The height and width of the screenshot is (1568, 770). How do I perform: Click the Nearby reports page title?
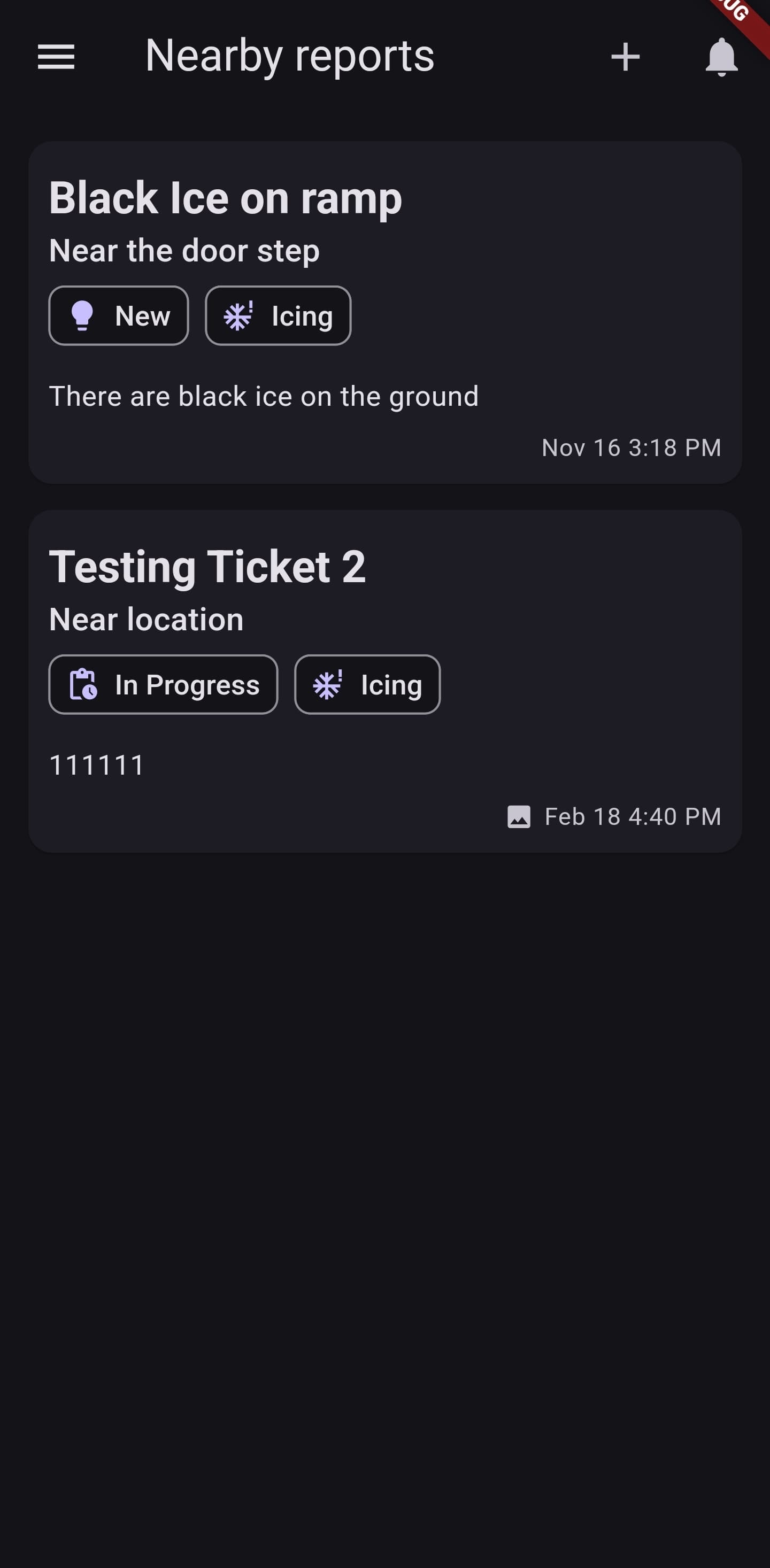point(290,57)
